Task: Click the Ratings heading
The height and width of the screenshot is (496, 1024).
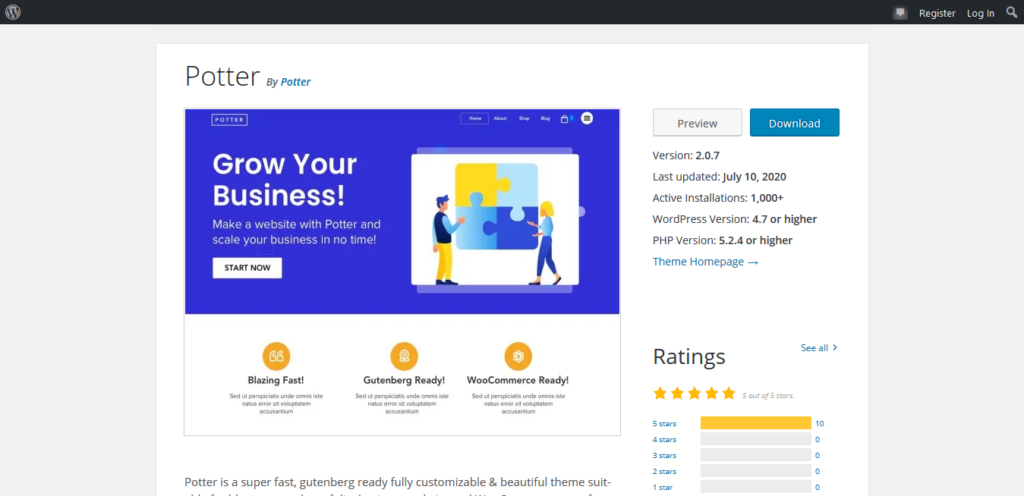Action: (689, 356)
